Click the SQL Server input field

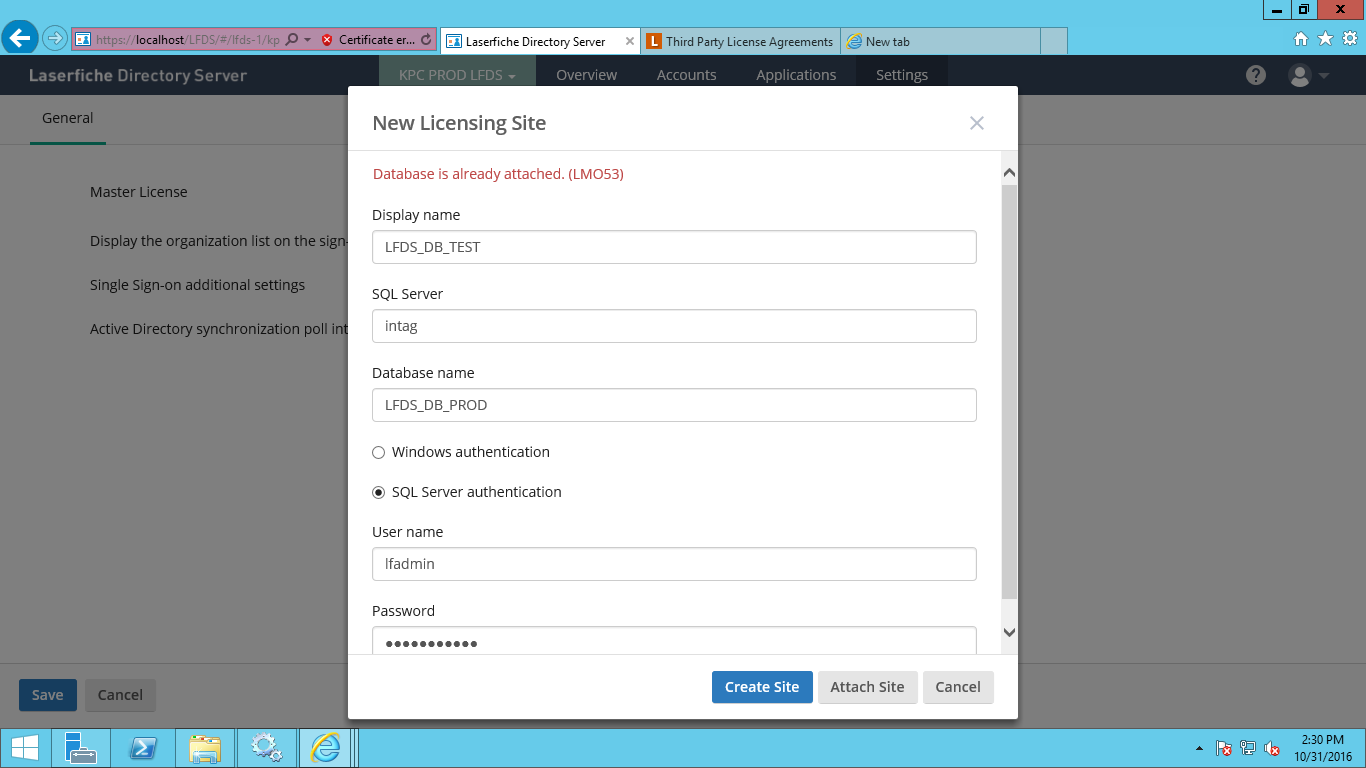pyautogui.click(x=674, y=326)
